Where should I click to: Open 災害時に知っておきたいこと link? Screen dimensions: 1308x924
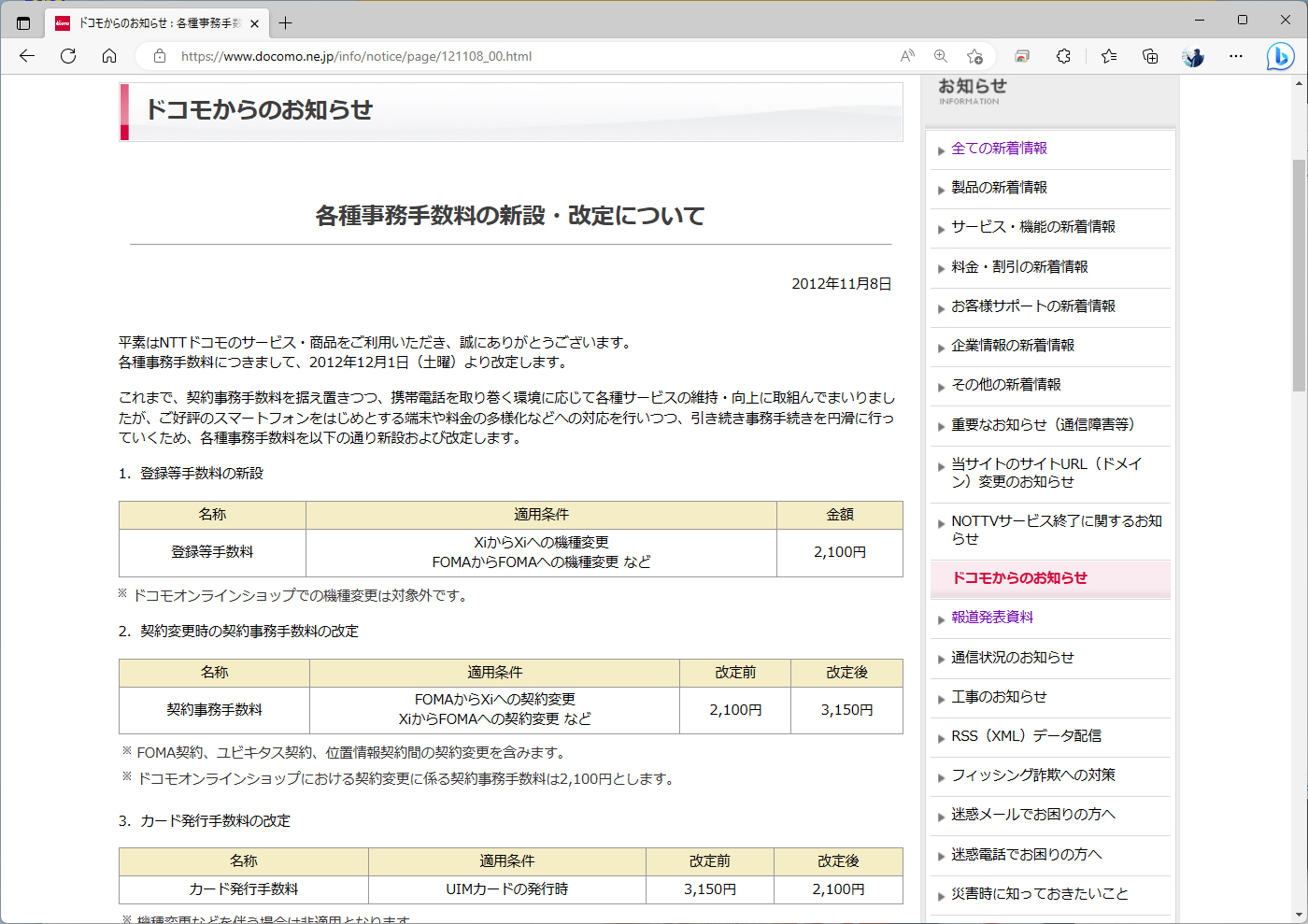[1040, 894]
